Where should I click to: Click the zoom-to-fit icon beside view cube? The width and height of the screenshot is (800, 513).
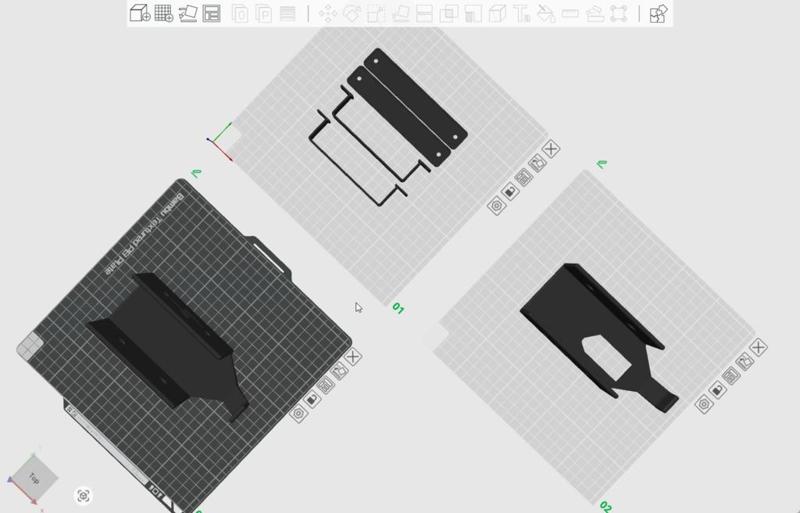pos(84,496)
